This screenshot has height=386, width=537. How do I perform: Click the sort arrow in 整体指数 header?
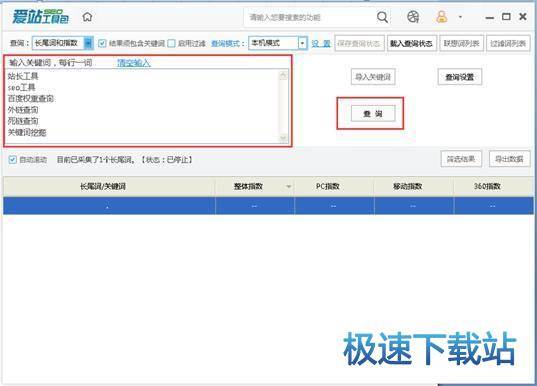(288, 187)
